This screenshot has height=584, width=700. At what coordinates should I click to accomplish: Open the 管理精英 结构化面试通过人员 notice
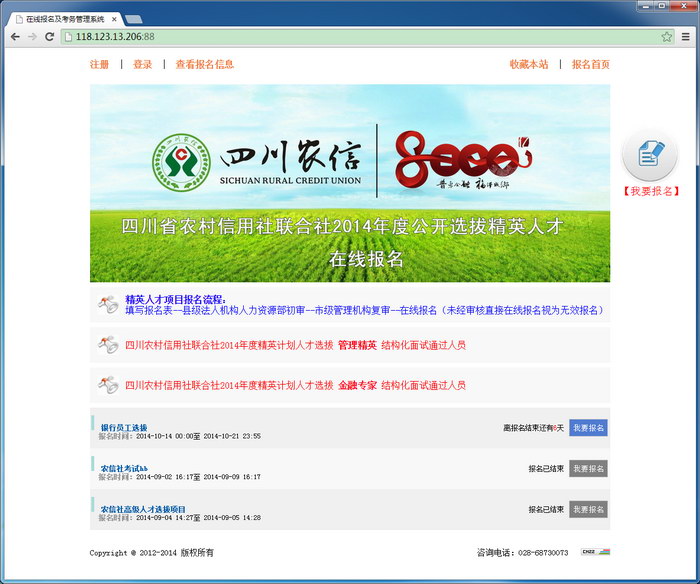coord(295,345)
